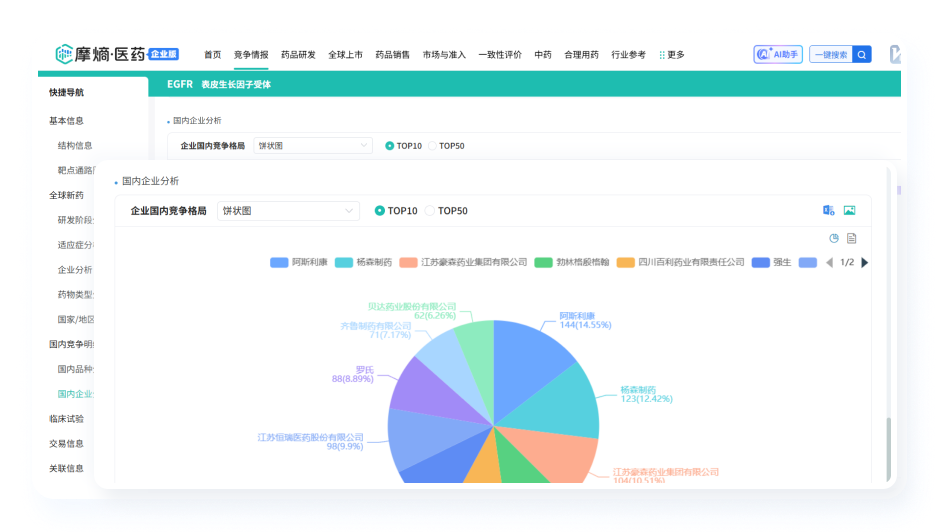Toggle 阿斯利康 legend swatch
The width and height of the screenshot is (940, 532).
click(x=279, y=262)
